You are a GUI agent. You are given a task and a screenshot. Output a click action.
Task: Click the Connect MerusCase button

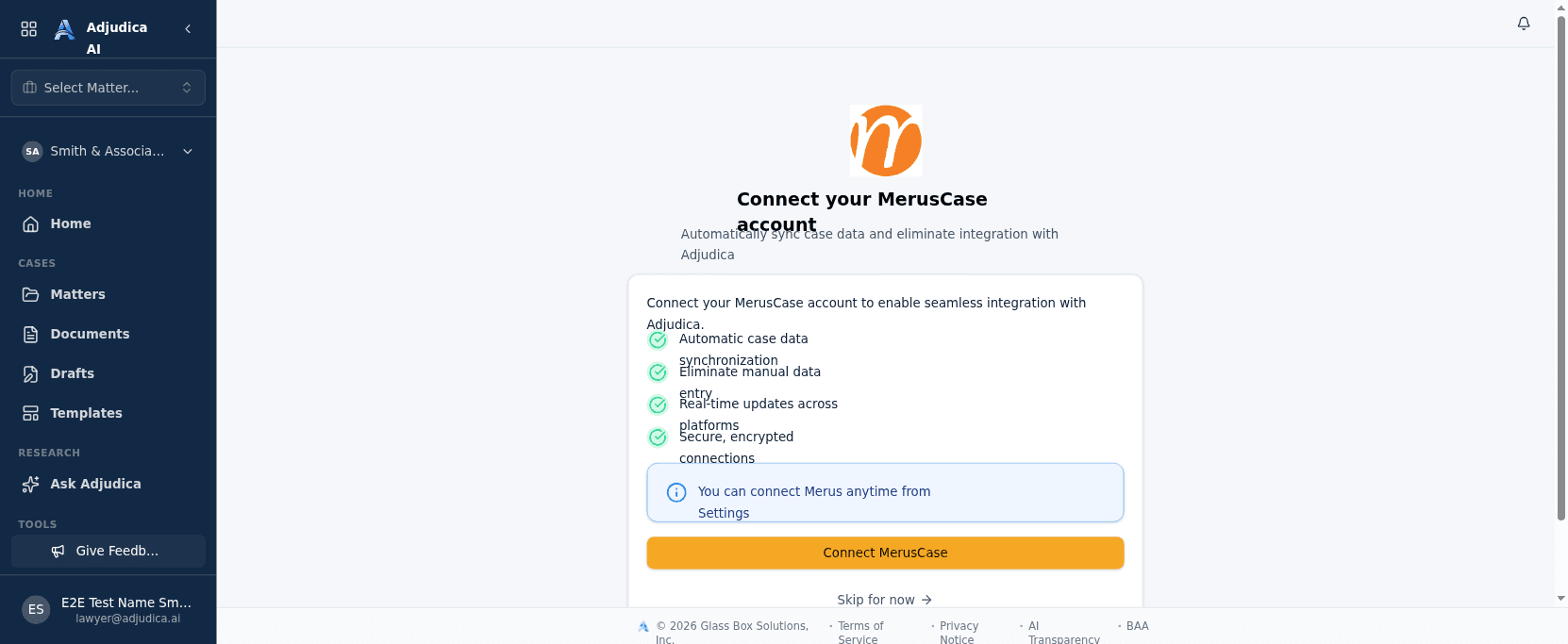[885, 553]
